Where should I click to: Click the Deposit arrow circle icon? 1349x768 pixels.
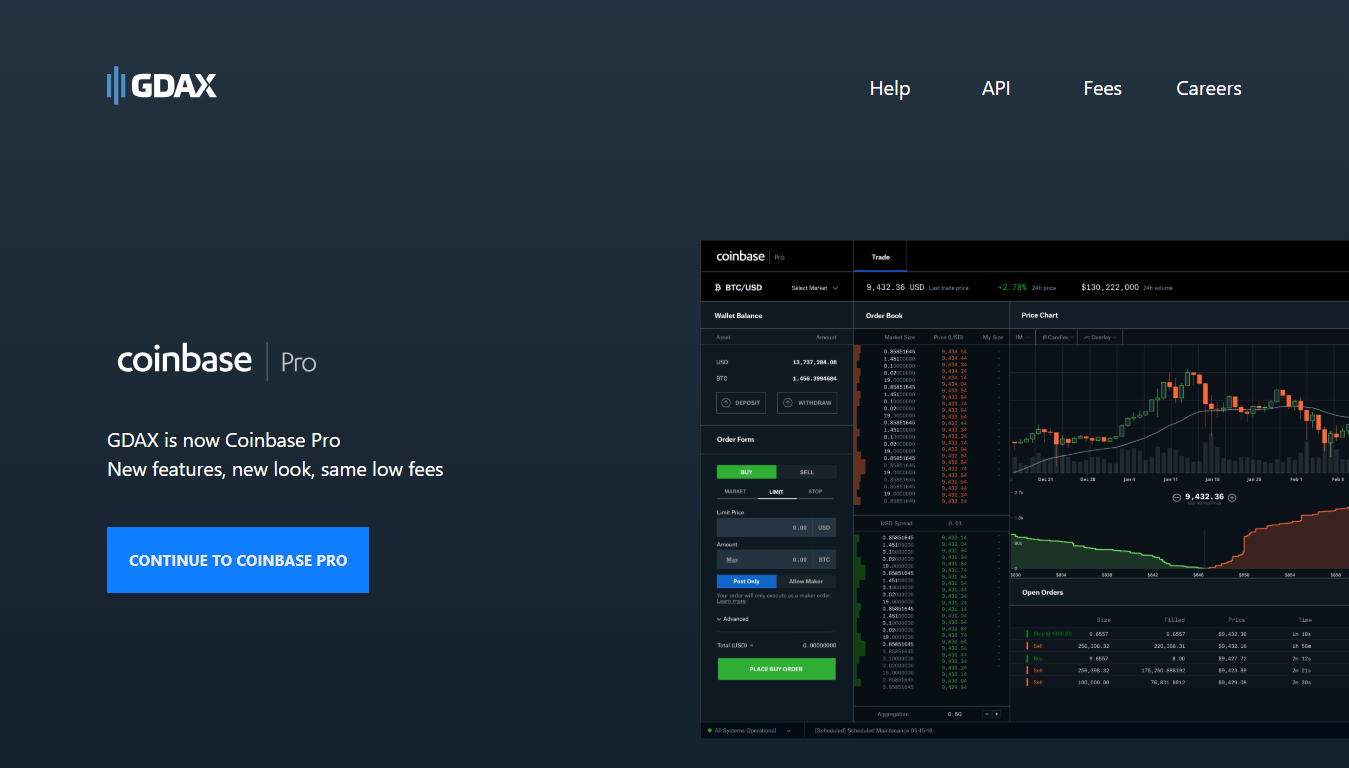[x=726, y=403]
